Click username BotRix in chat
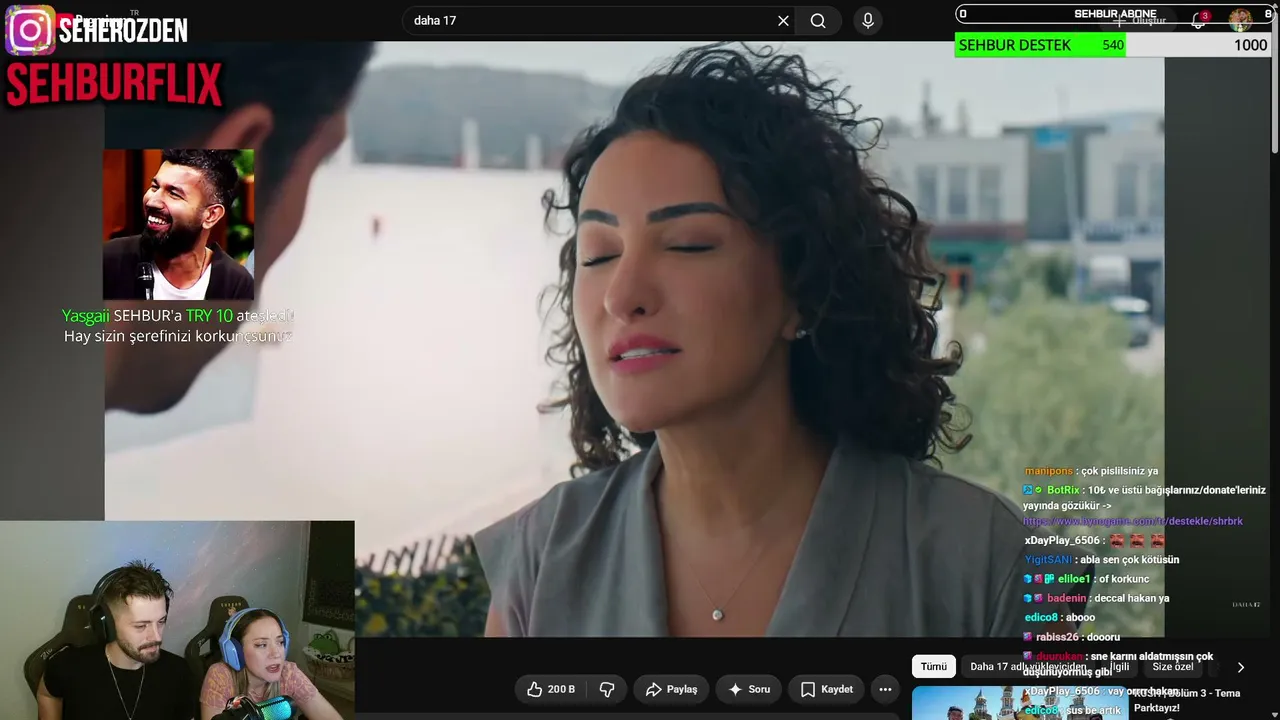The height and width of the screenshot is (720, 1280). point(1063,490)
